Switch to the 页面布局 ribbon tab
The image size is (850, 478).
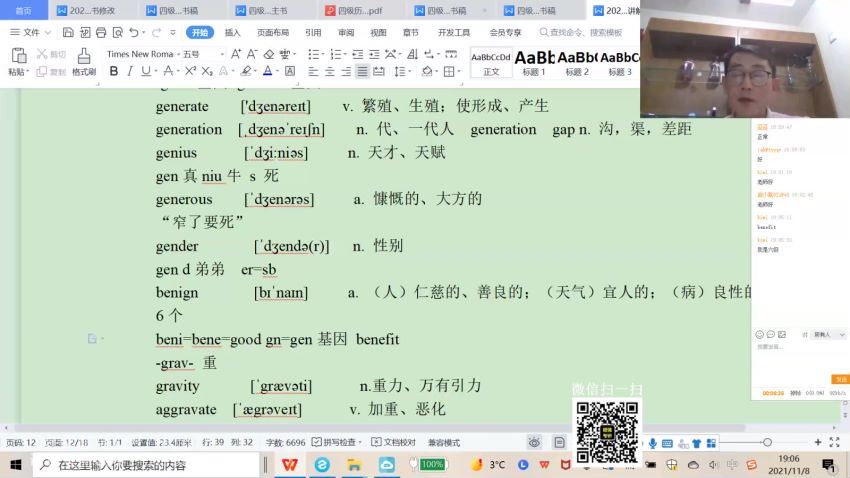pos(273,33)
